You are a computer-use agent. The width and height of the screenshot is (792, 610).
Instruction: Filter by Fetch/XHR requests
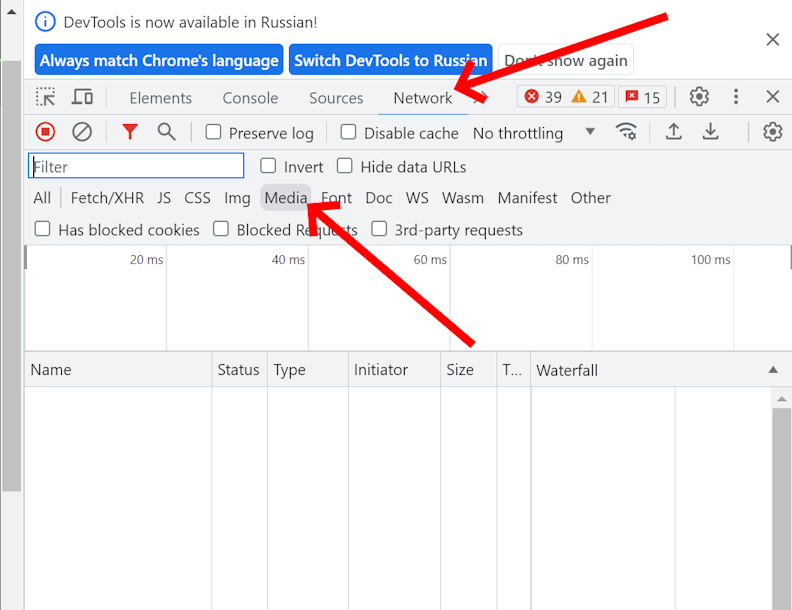click(x=107, y=197)
